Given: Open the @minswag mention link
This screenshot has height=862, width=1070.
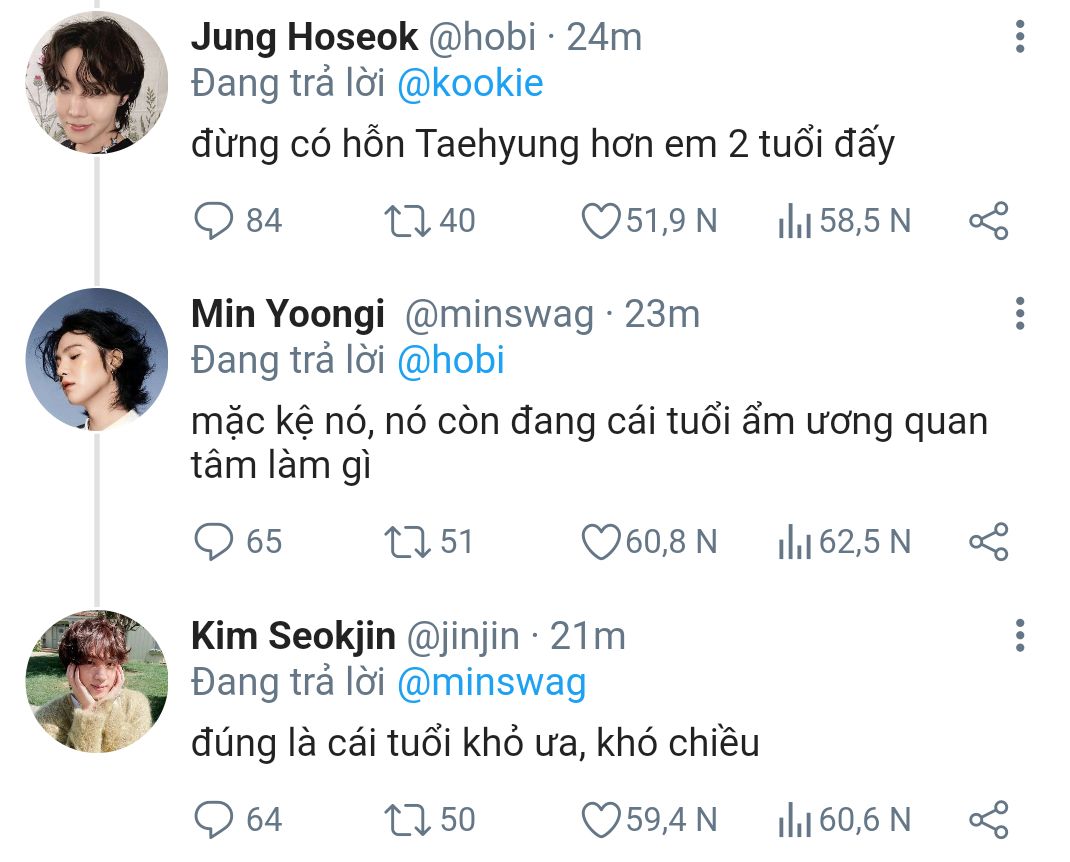Looking at the screenshot, I should click(x=491, y=683).
